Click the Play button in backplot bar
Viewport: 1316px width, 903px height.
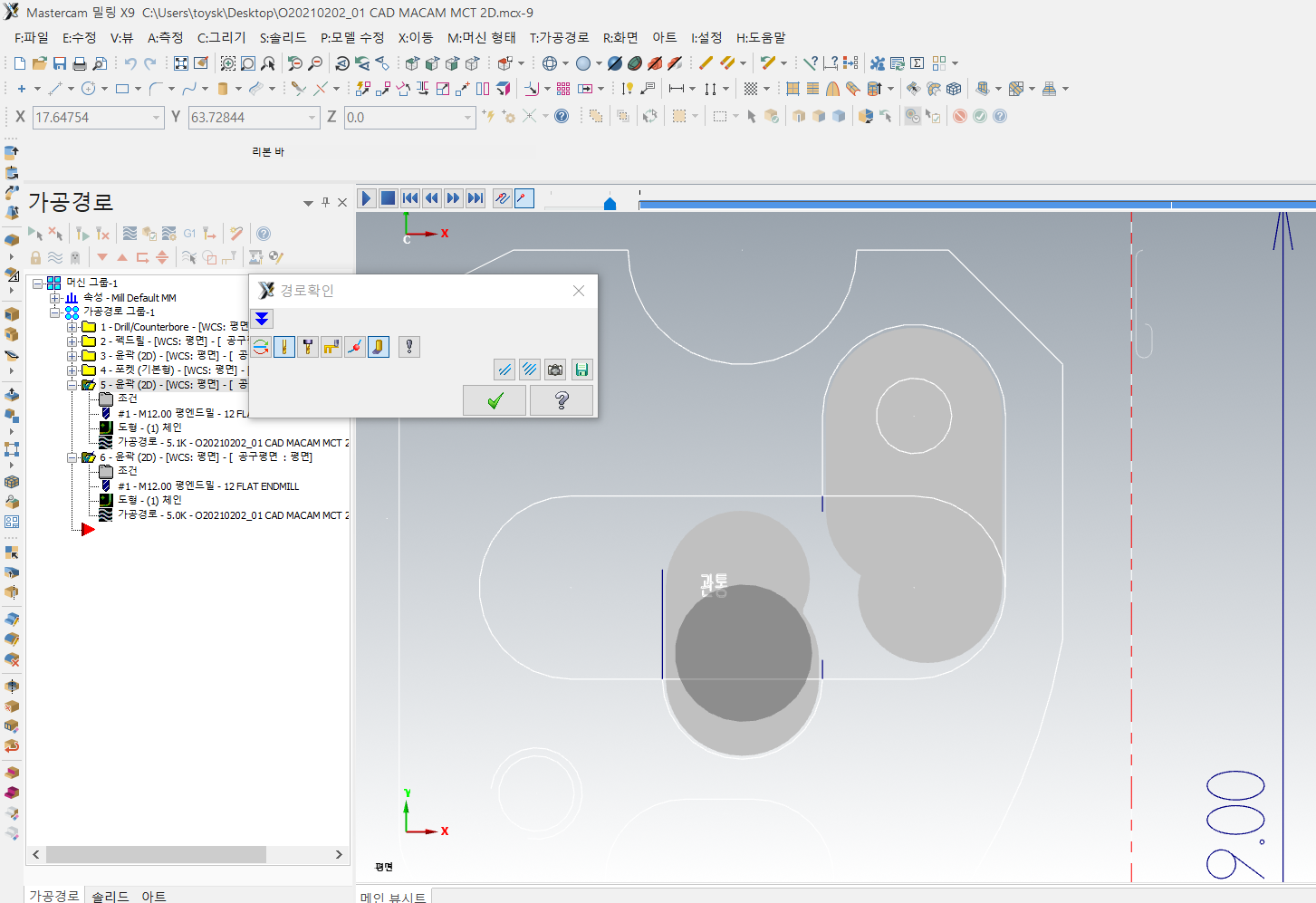(367, 198)
